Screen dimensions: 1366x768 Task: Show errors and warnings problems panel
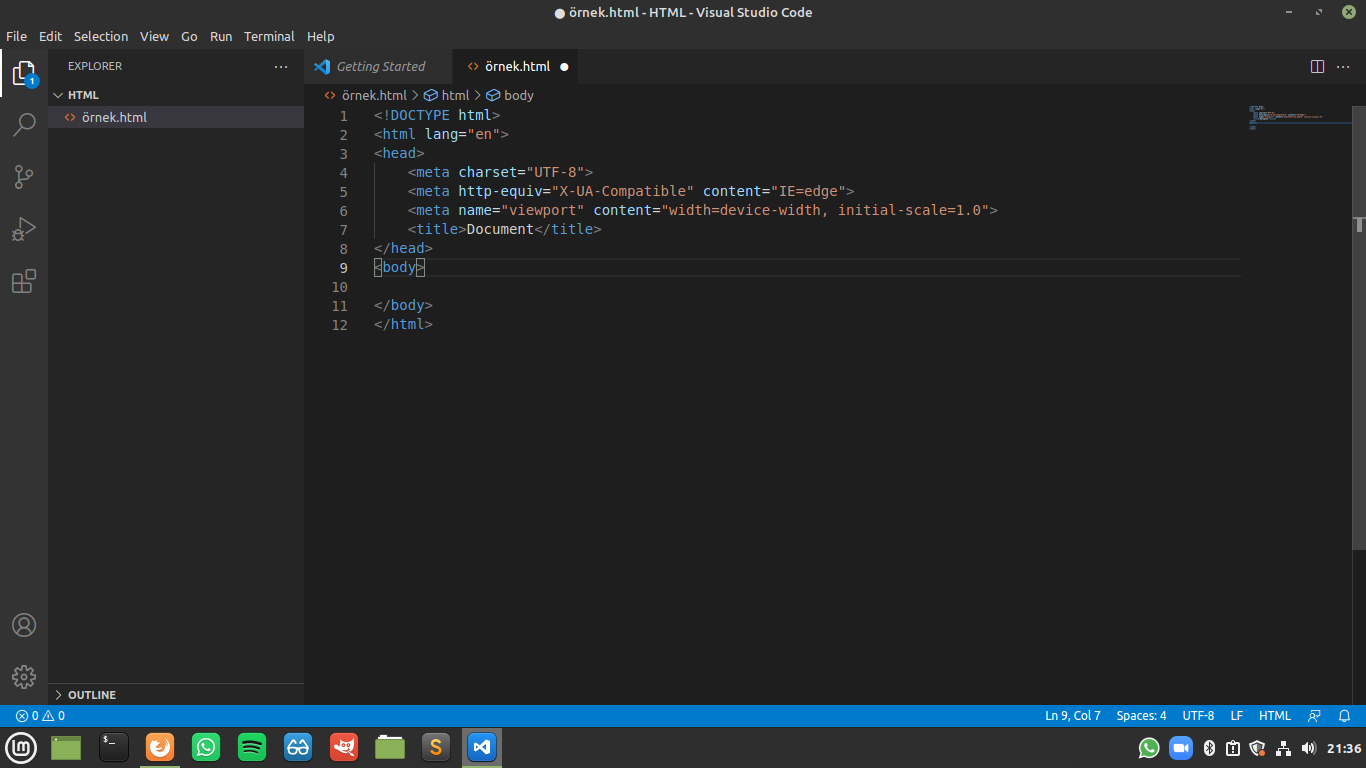point(40,716)
